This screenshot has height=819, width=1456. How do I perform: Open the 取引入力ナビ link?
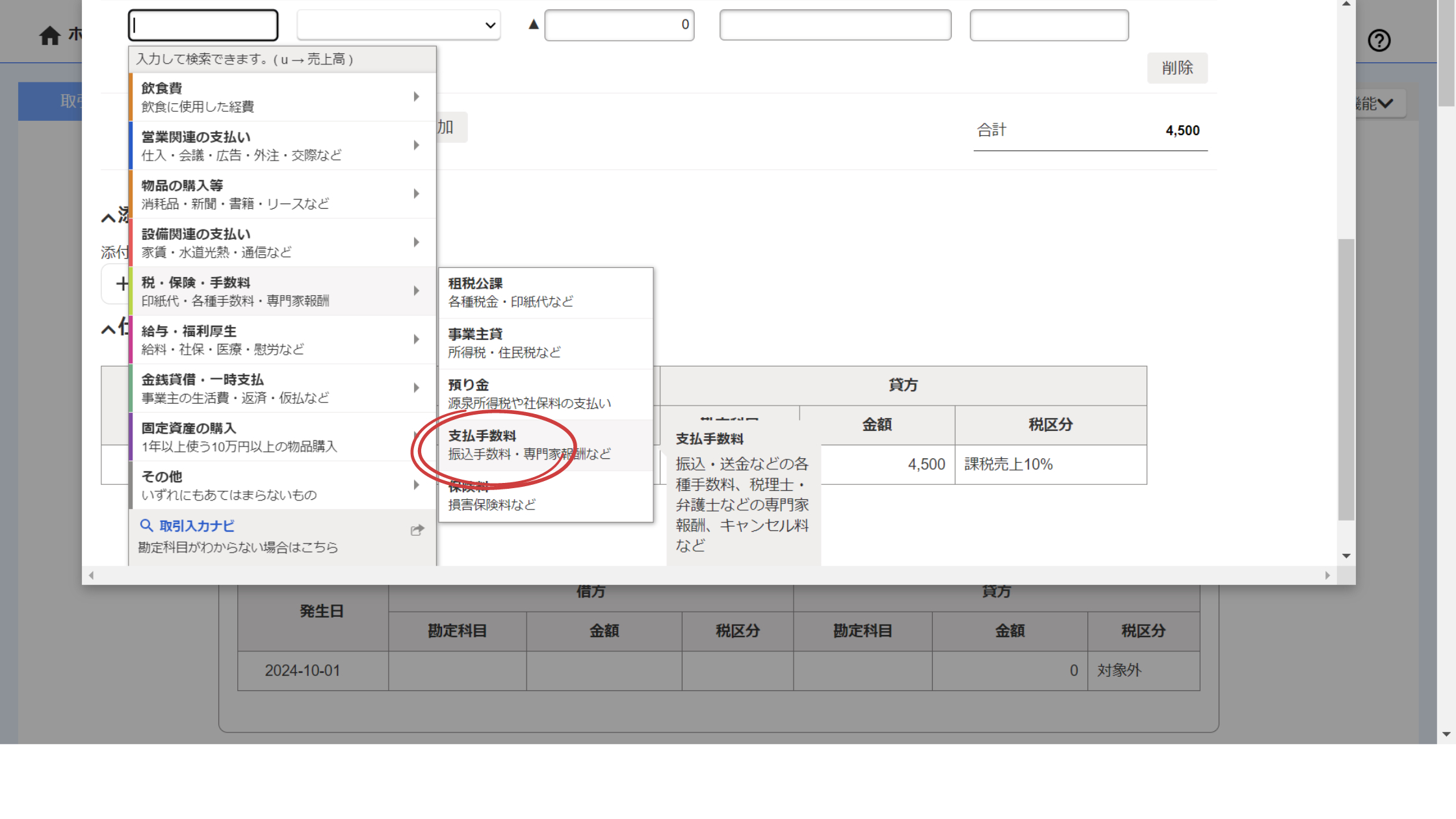[x=196, y=526]
